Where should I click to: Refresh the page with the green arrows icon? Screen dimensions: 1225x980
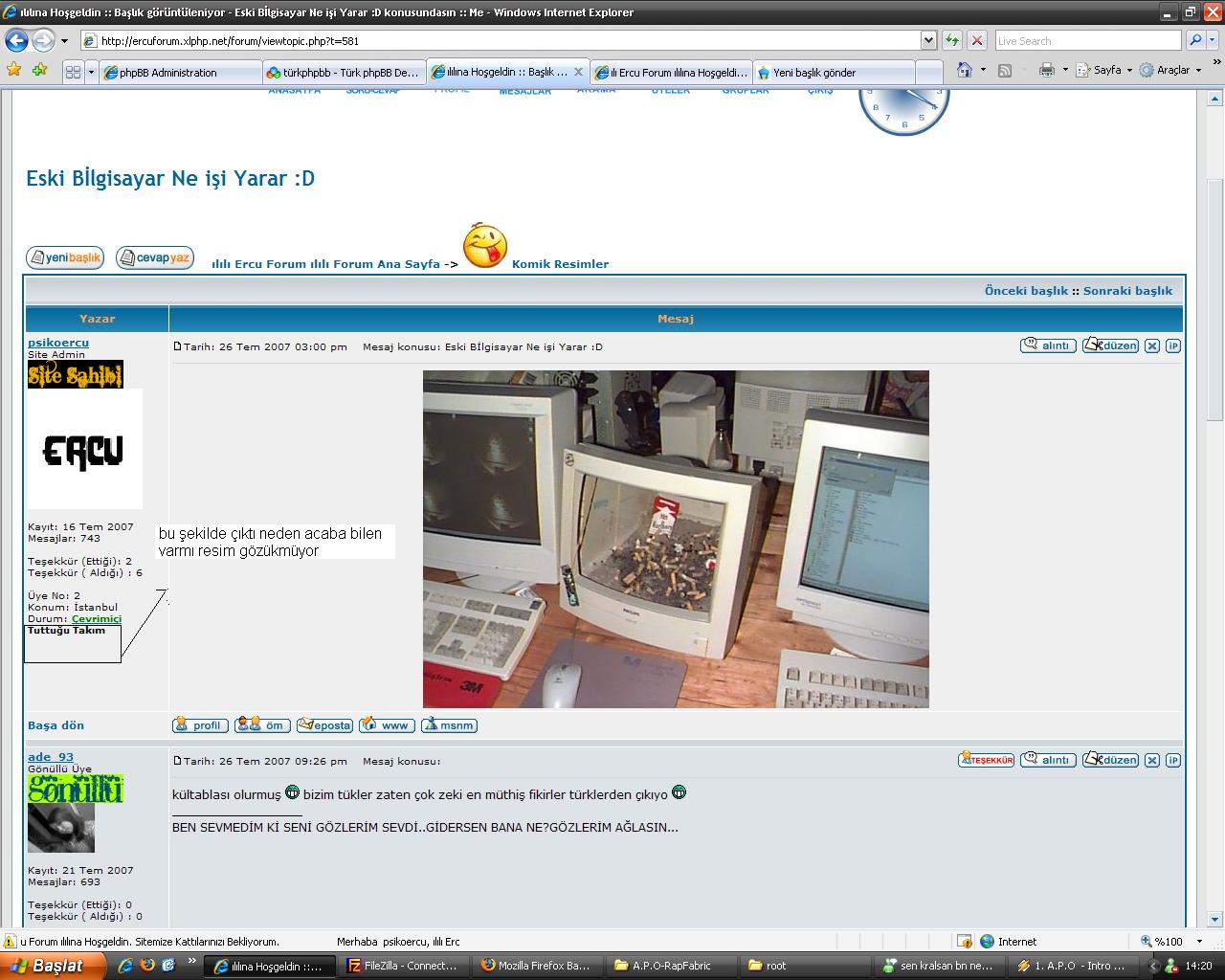click(952, 41)
